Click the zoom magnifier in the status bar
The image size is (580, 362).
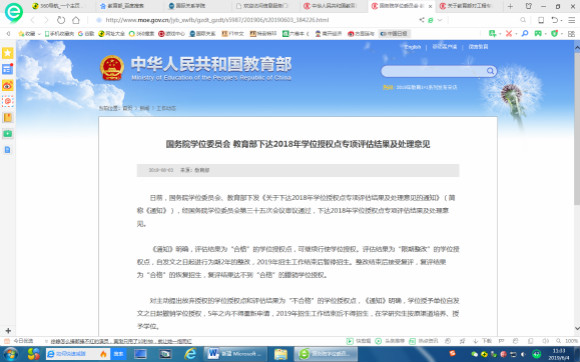tap(559, 341)
